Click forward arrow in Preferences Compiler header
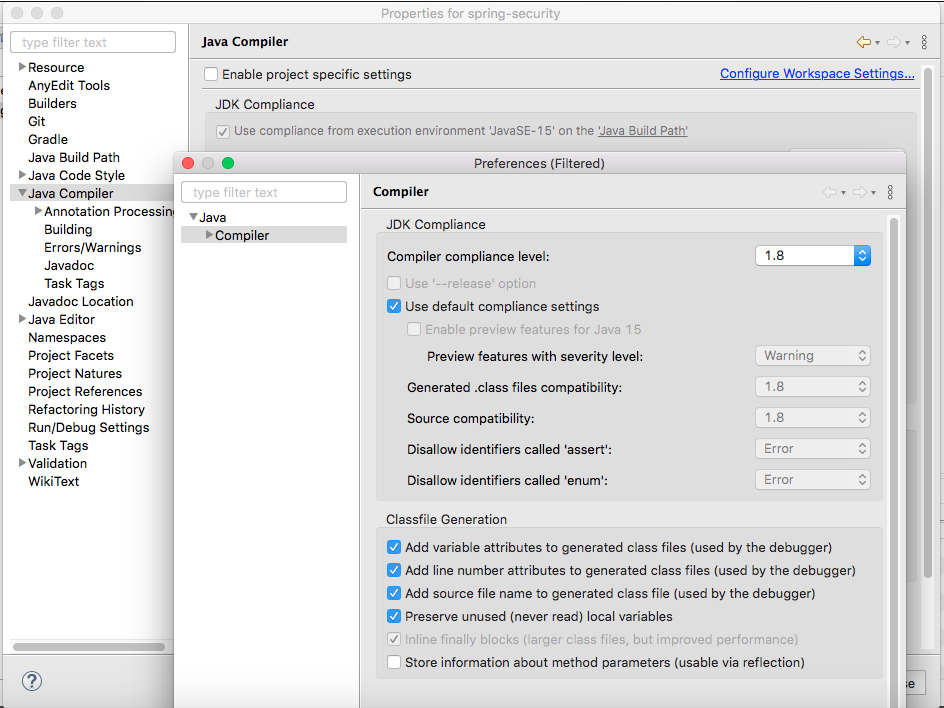Screen dimensions: 944x708 click(859, 192)
